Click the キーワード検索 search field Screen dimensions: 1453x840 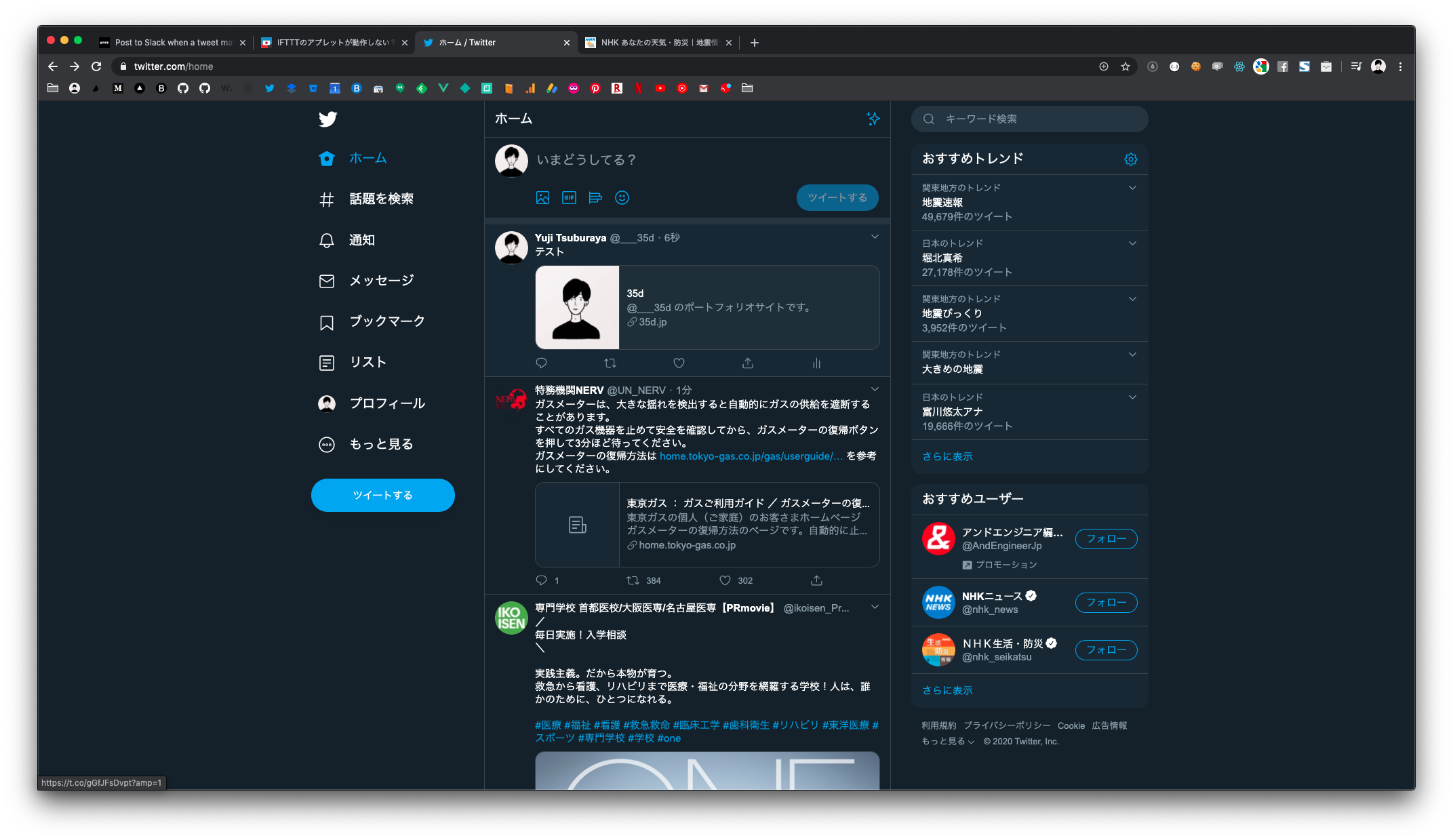(x=1029, y=119)
